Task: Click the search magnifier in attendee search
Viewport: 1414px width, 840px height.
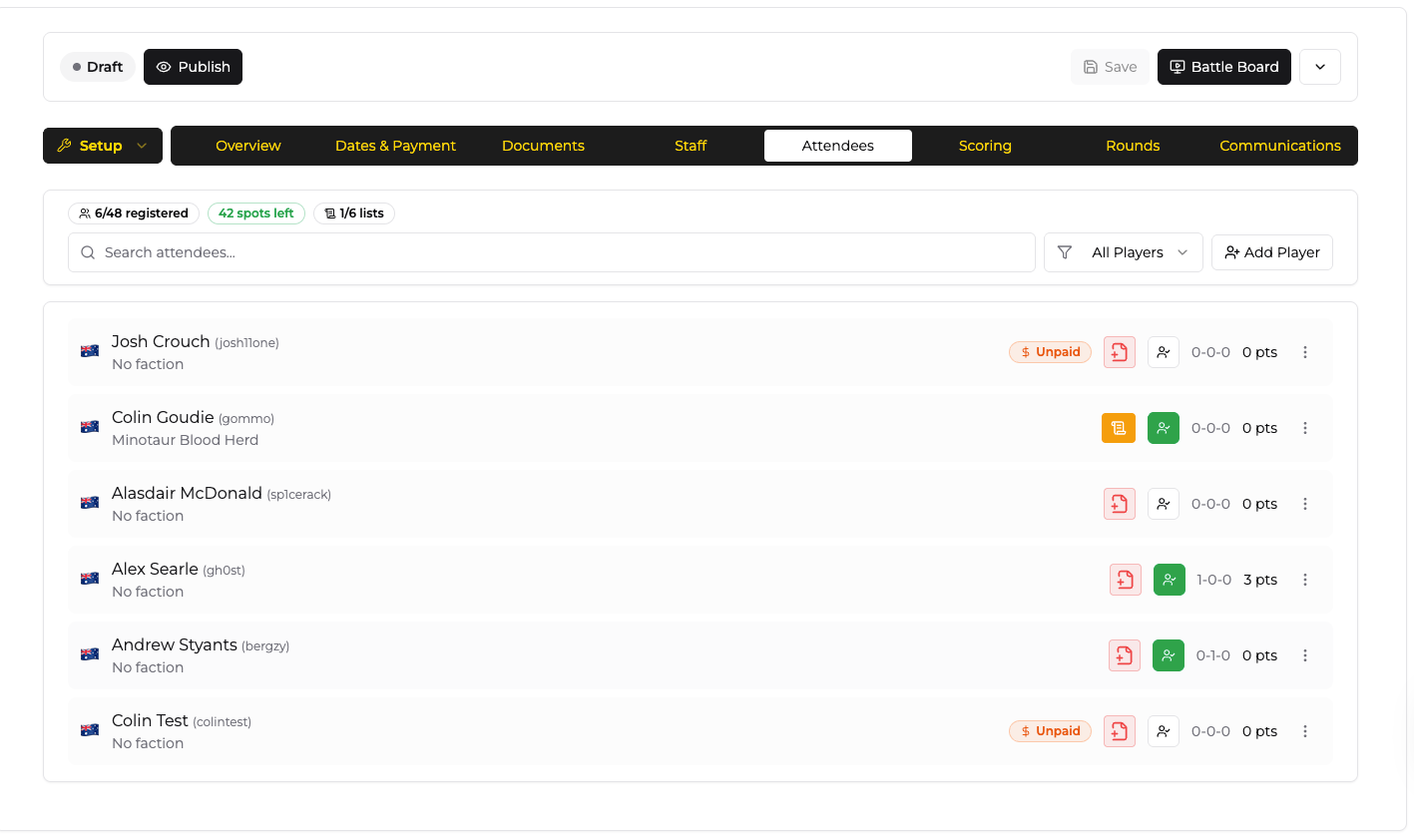Action: [x=88, y=252]
